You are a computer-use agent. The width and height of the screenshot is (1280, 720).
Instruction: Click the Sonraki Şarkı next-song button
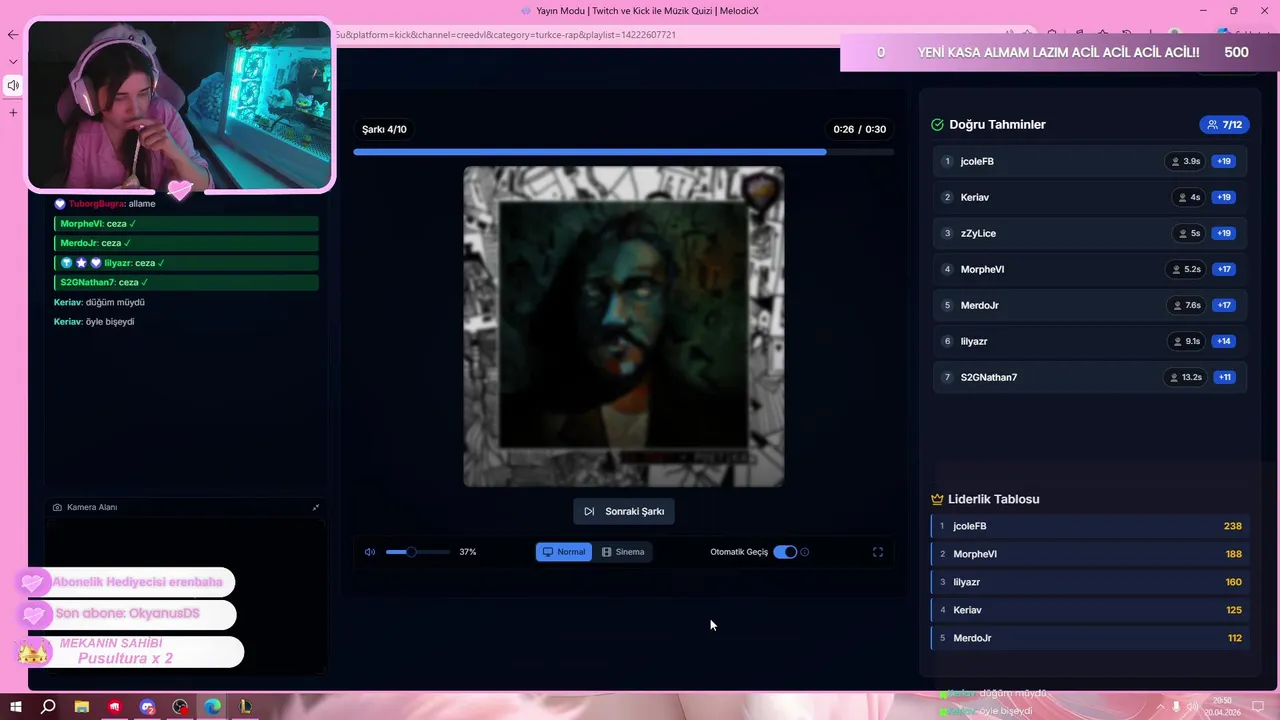[624, 511]
